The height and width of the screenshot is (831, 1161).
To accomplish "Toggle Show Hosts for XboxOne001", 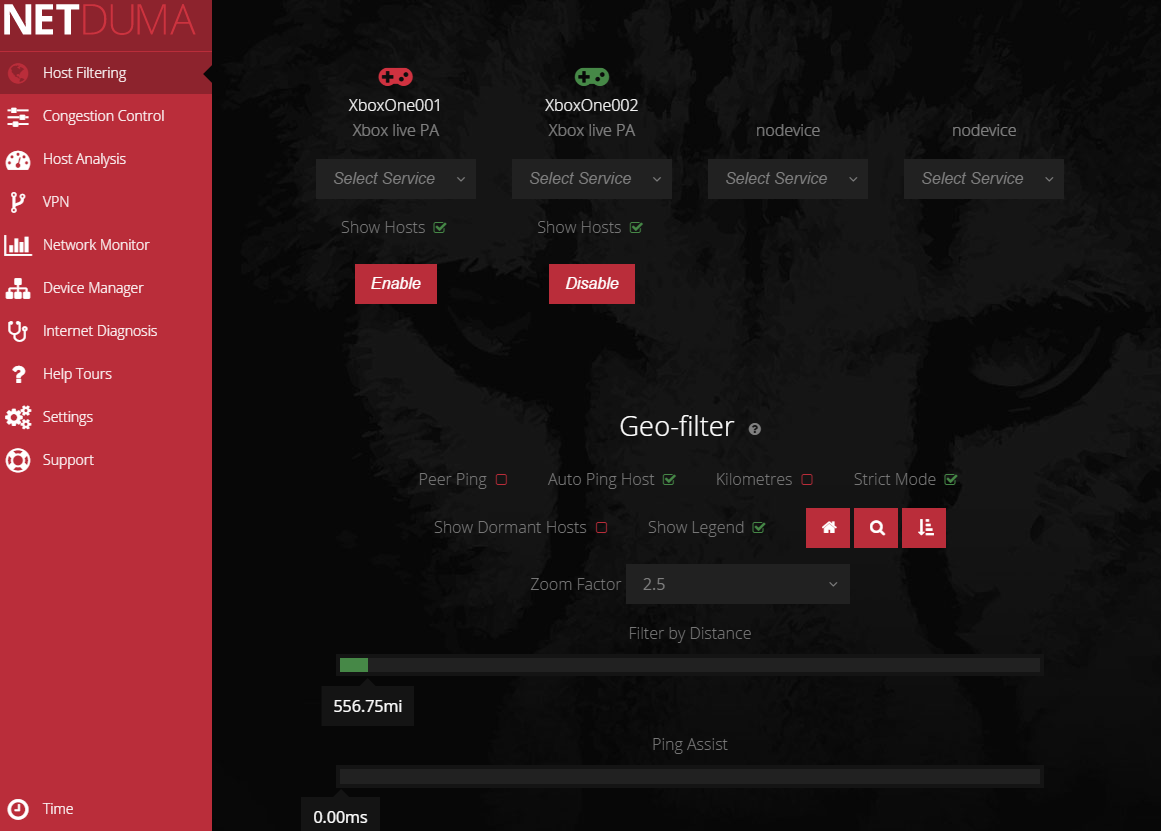I will tap(440, 227).
